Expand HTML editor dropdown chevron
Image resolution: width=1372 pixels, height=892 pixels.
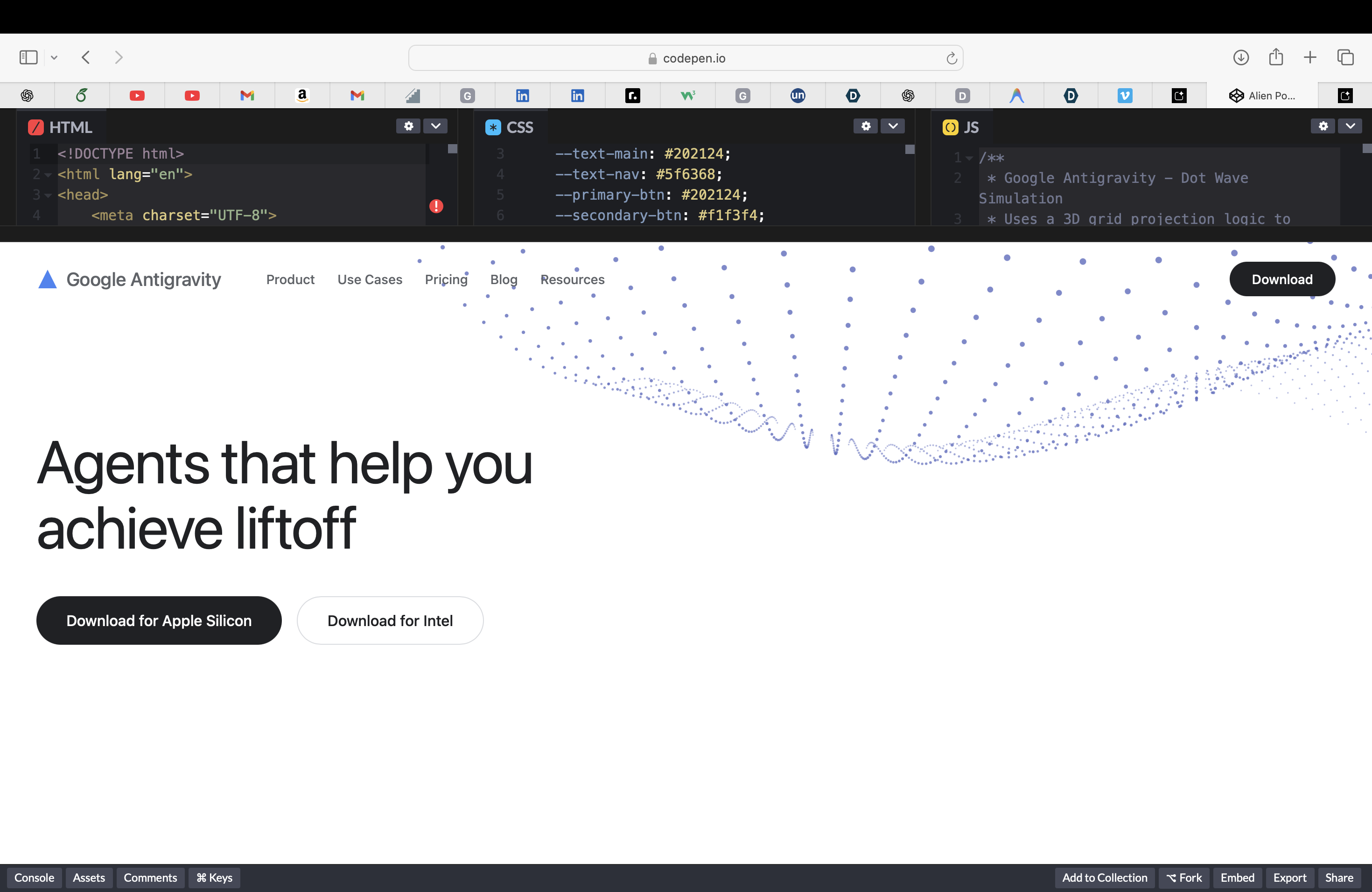pyautogui.click(x=435, y=126)
